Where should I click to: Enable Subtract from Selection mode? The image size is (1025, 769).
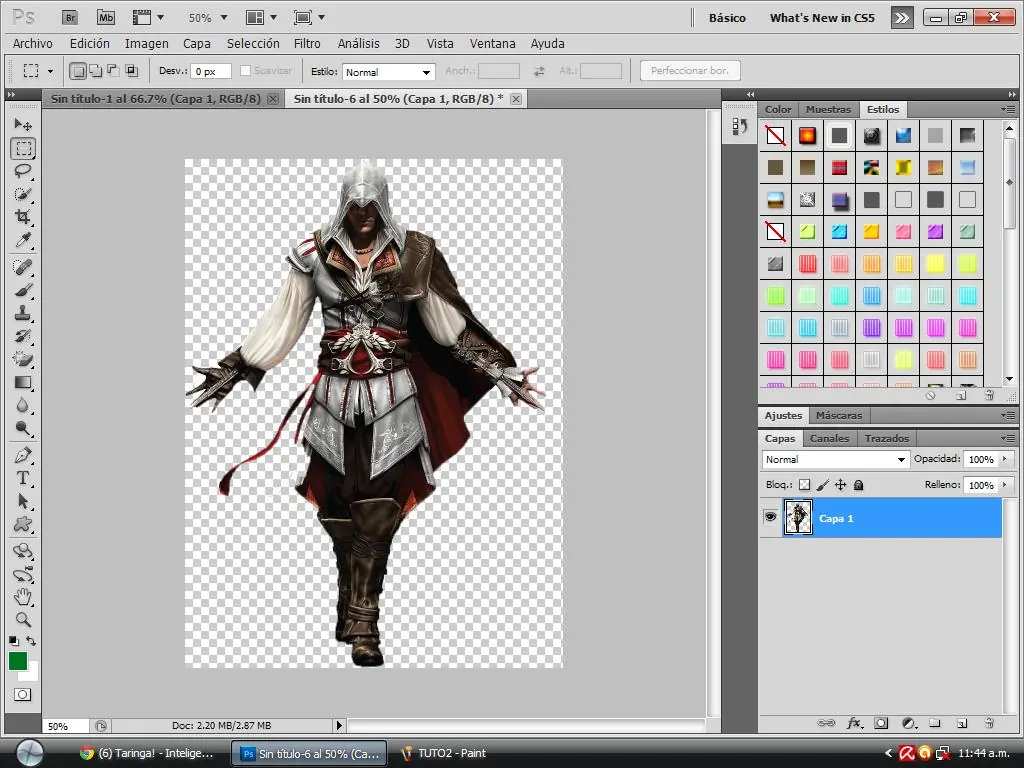tap(113, 71)
